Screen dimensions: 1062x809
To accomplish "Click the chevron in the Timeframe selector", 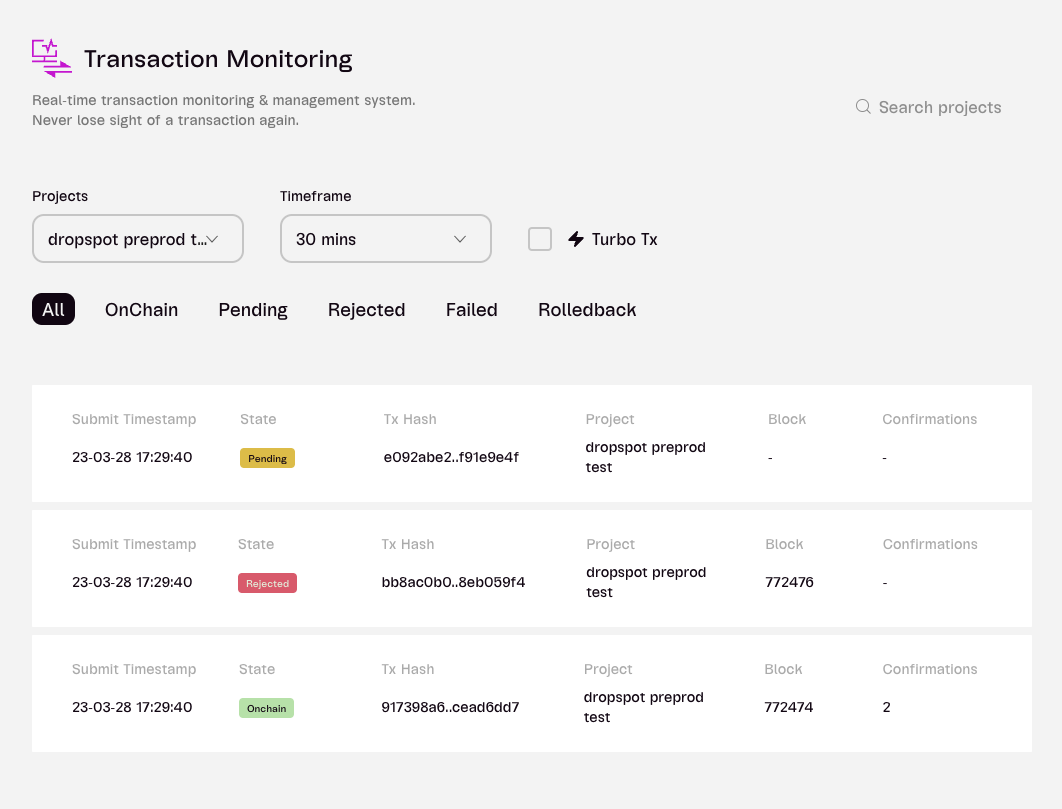I will click(460, 239).
